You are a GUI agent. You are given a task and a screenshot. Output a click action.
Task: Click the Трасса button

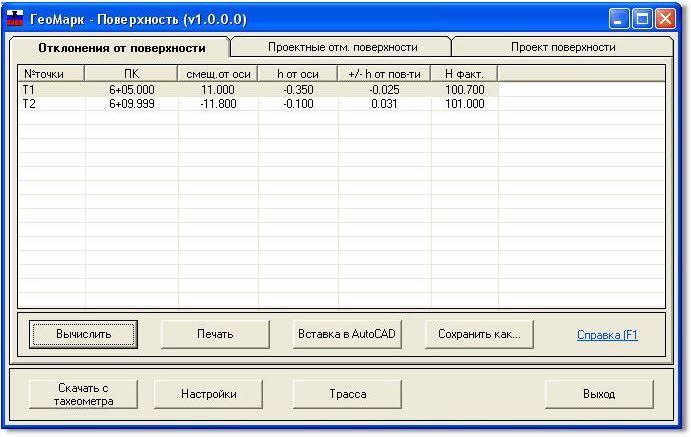(347, 394)
